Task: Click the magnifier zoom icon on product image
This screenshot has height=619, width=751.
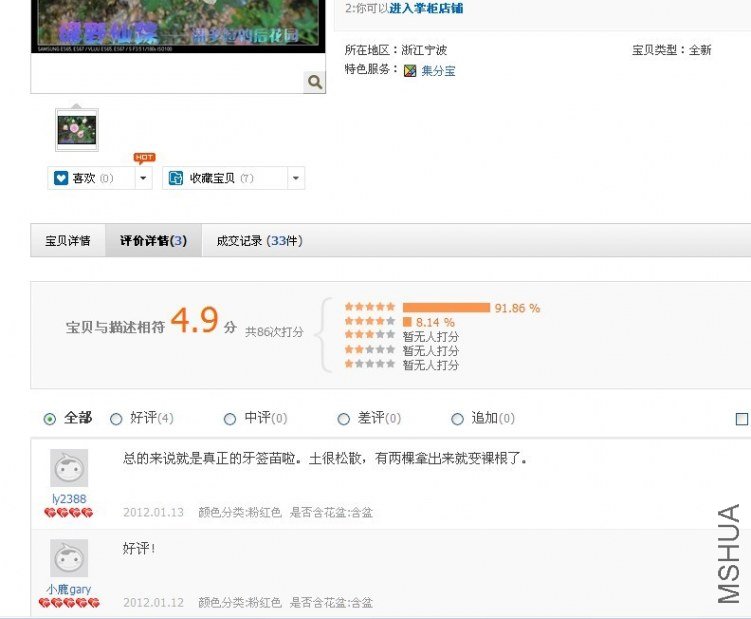Action: click(315, 82)
